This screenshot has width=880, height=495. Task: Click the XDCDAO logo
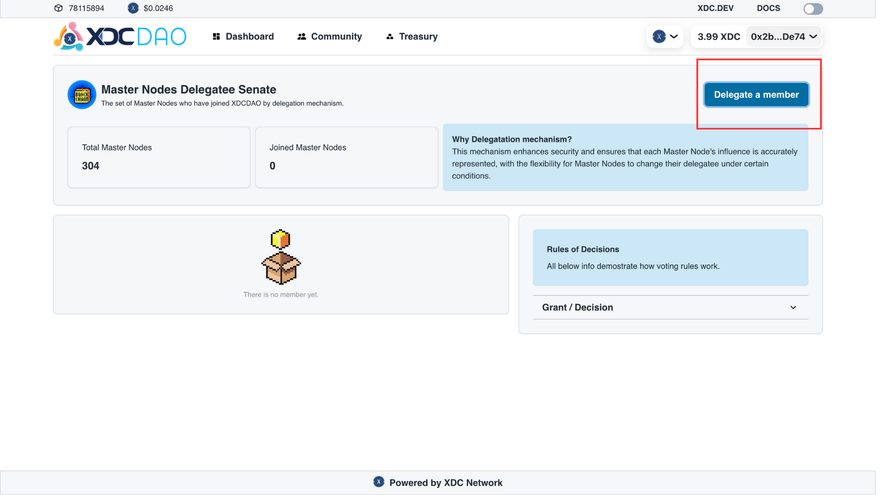[120, 37]
